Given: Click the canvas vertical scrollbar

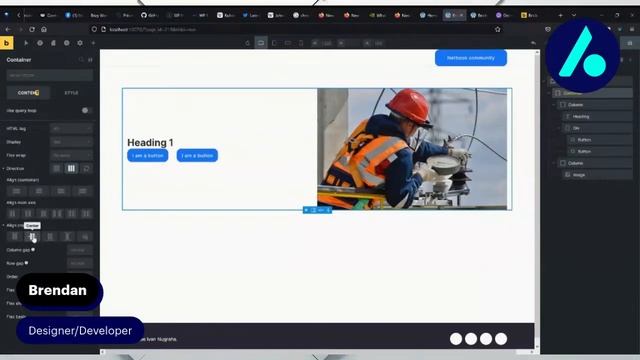Looking at the screenshot, I should pos(537,199).
